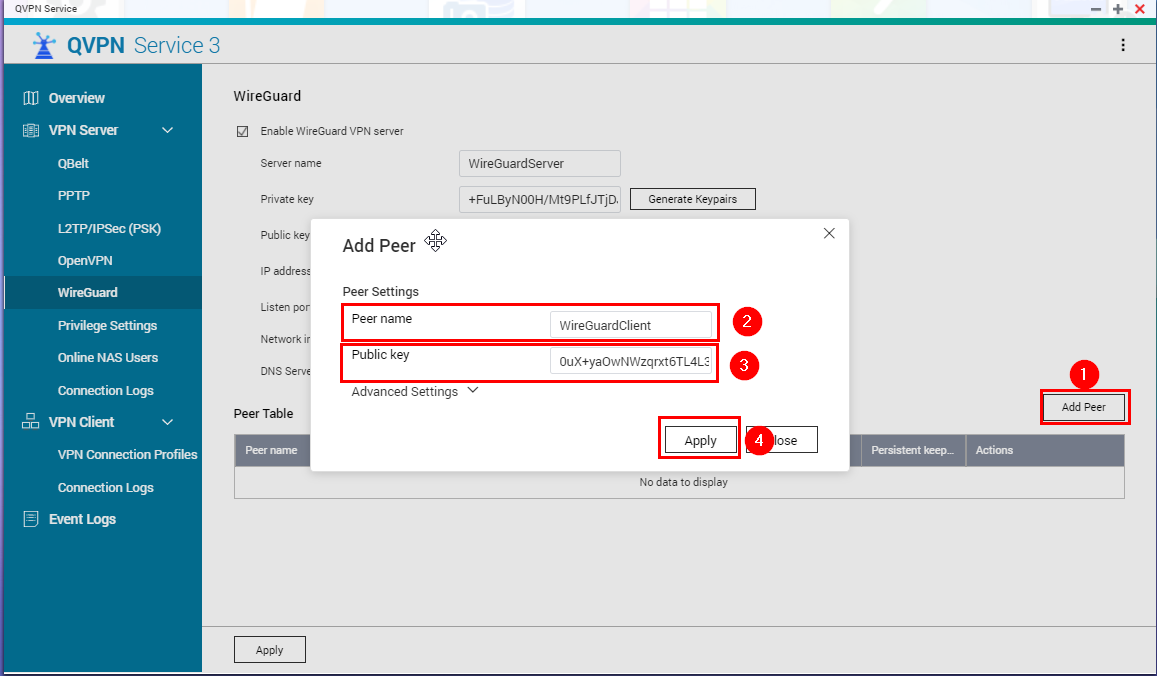
Task: Click the Peer name input field
Action: pyautogui.click(x=631, y=325)
